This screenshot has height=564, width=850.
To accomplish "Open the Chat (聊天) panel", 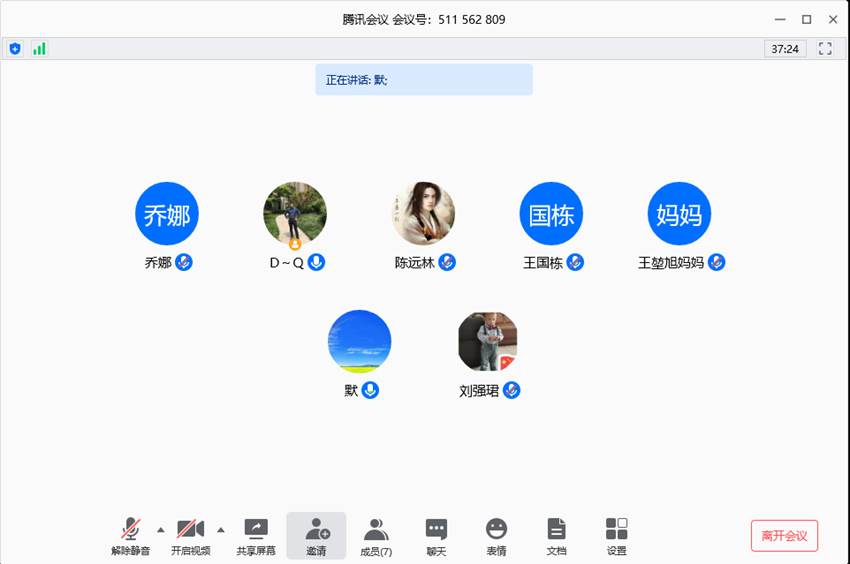I will point(436,536).
